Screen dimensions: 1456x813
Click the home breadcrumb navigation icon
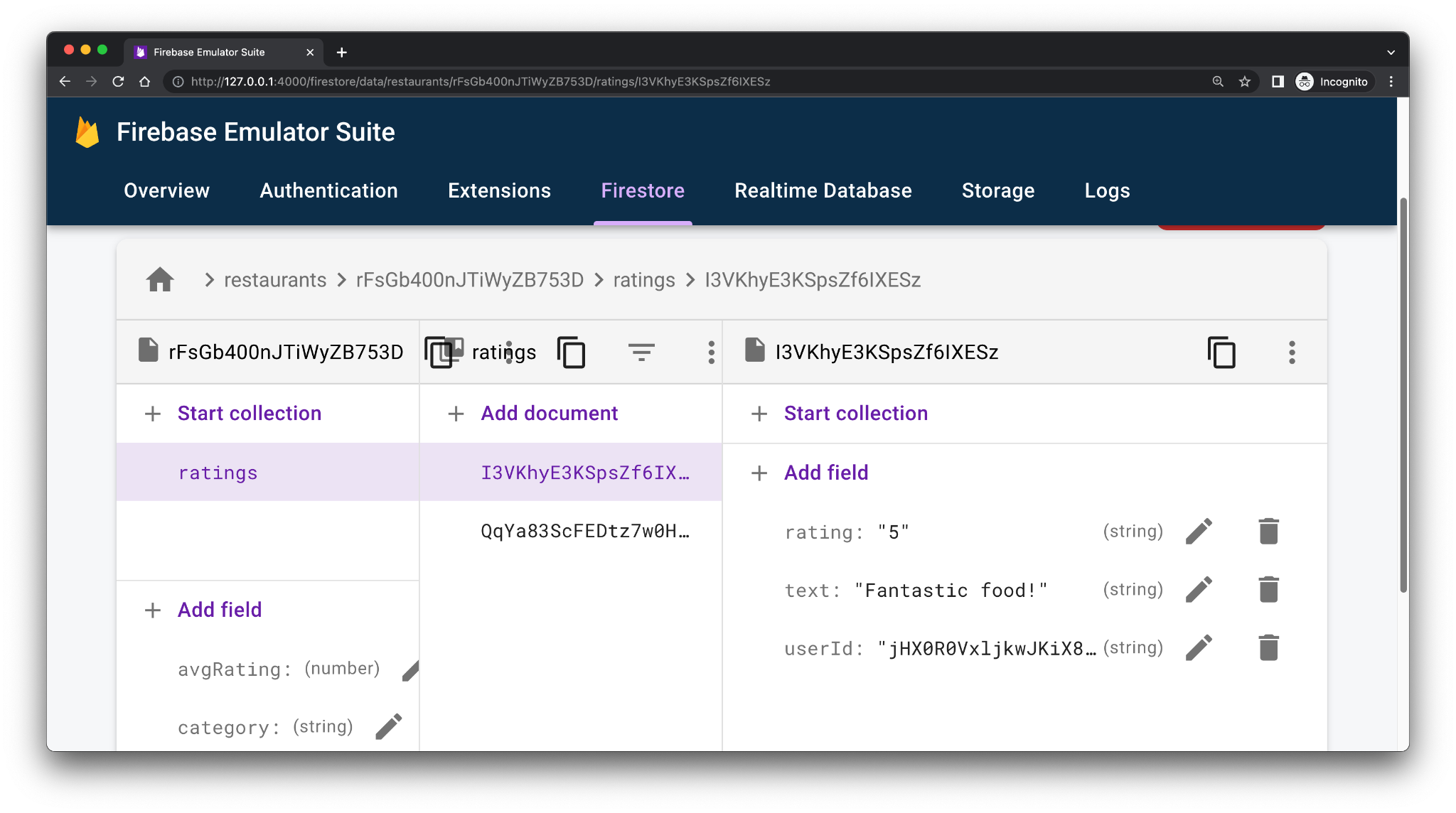pos(159,280)
